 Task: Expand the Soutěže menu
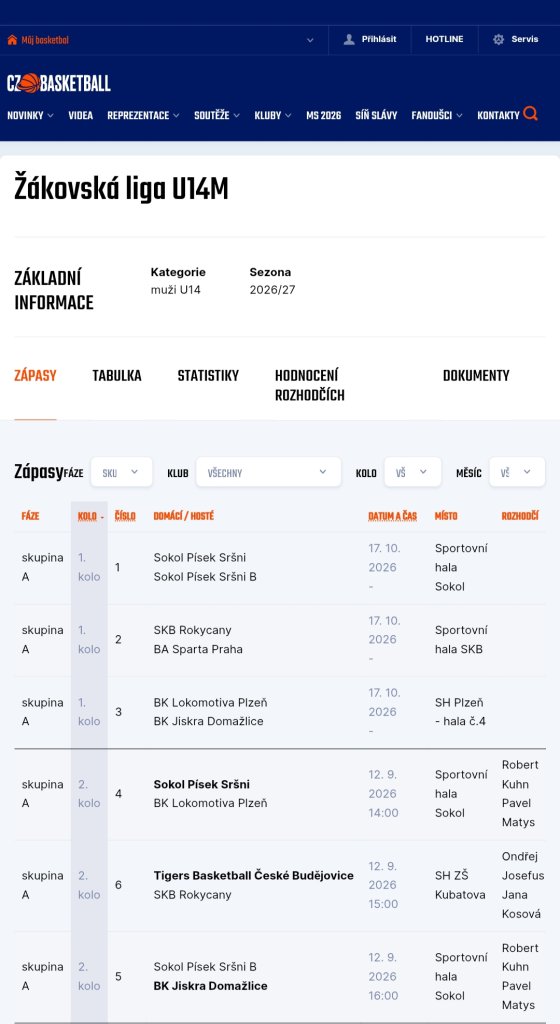(217, 116)
